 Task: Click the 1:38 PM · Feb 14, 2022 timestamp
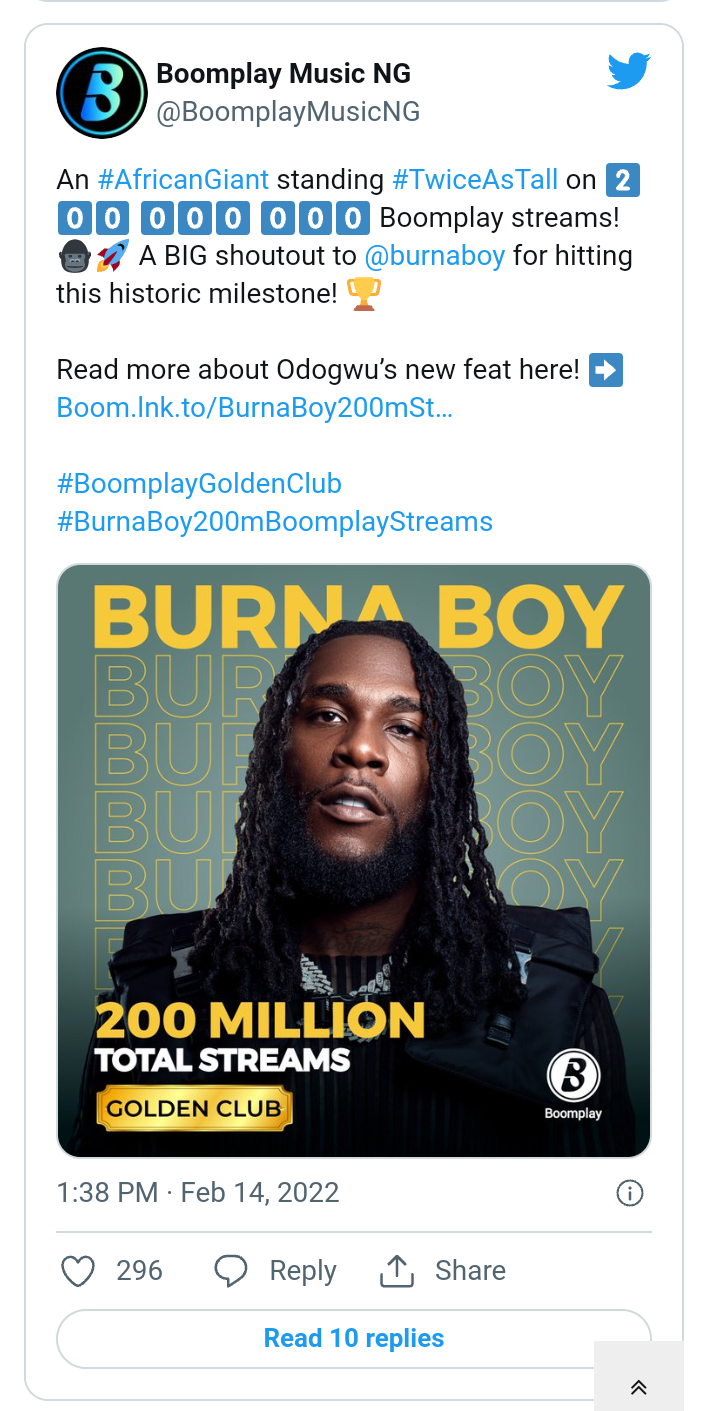(198, 1193)
